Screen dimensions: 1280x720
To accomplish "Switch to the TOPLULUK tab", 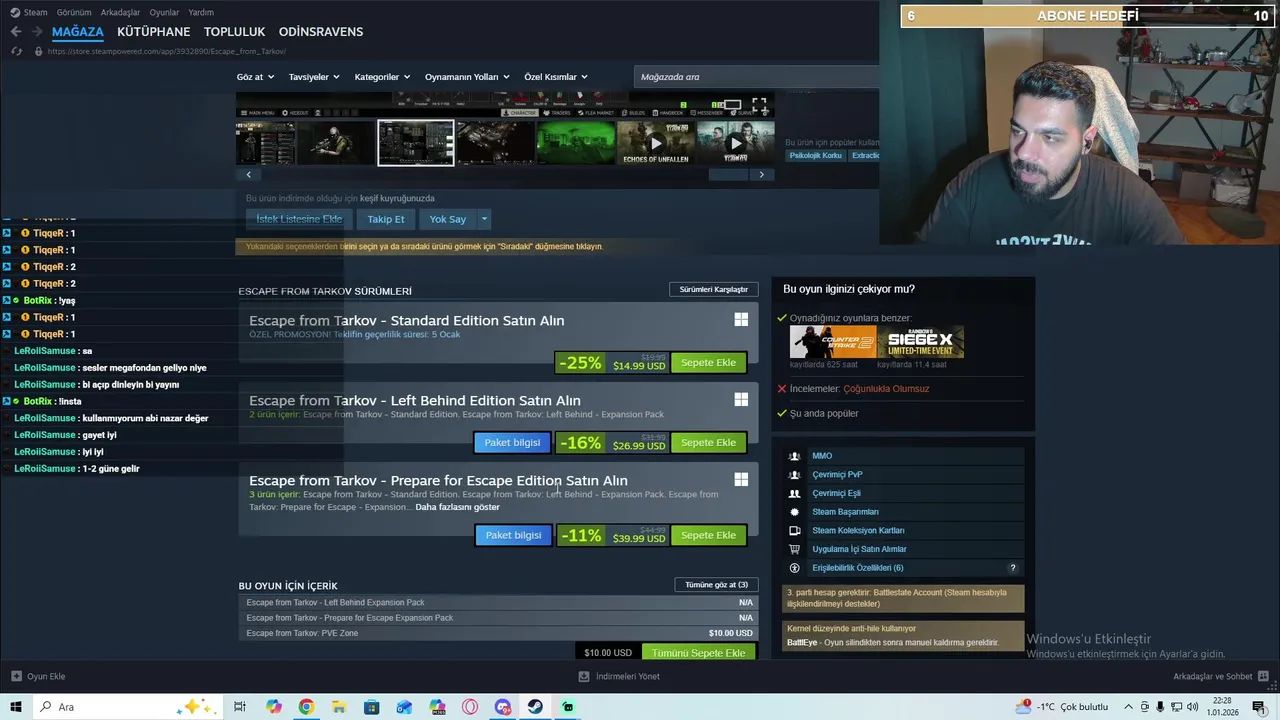I will [234, 32].
